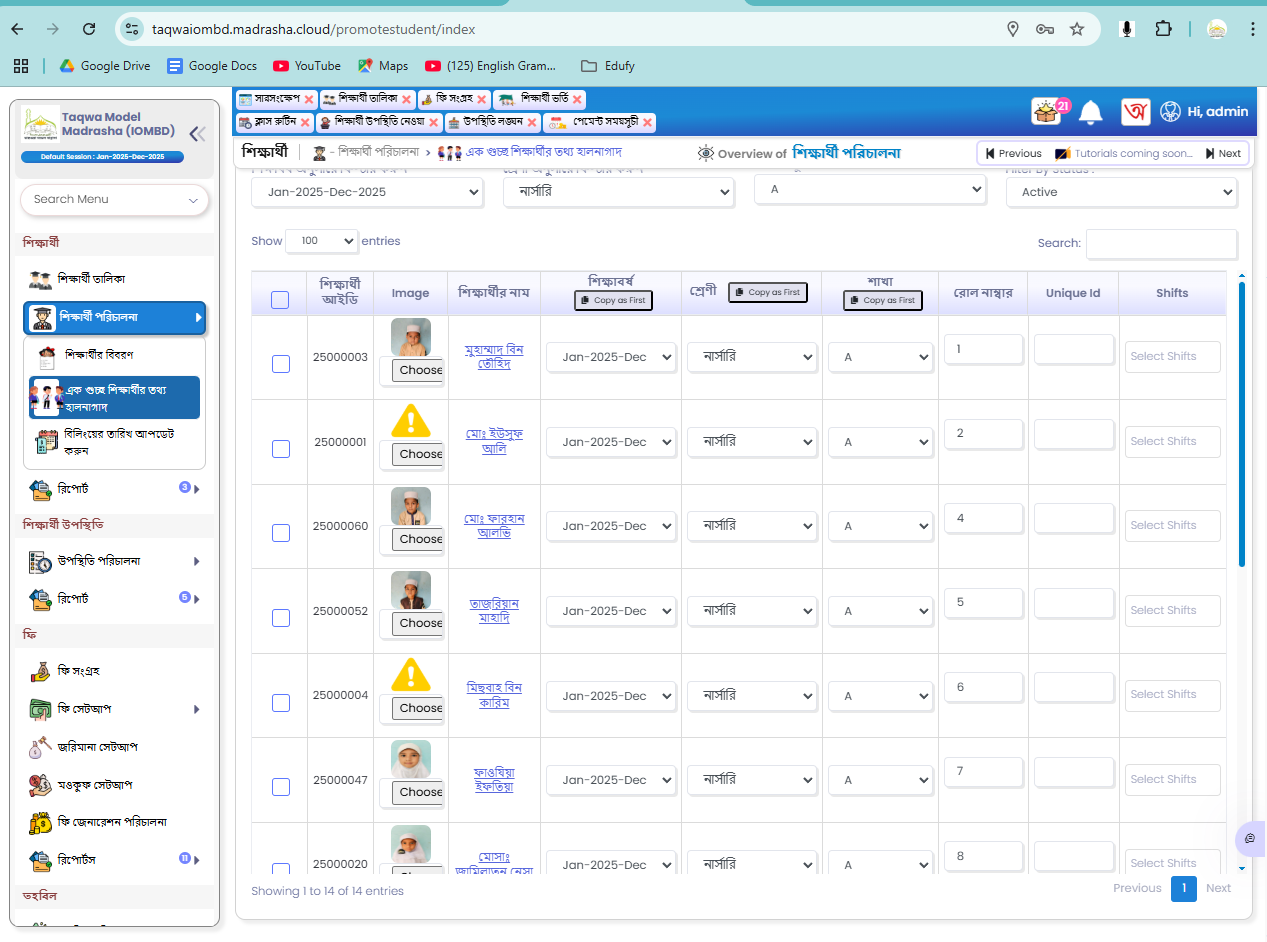The height and width of the screenshot is (942, 1267).
Task: Click the warning triangle image for মিছবাহ বিন কারিম
Action: point(411,675)
